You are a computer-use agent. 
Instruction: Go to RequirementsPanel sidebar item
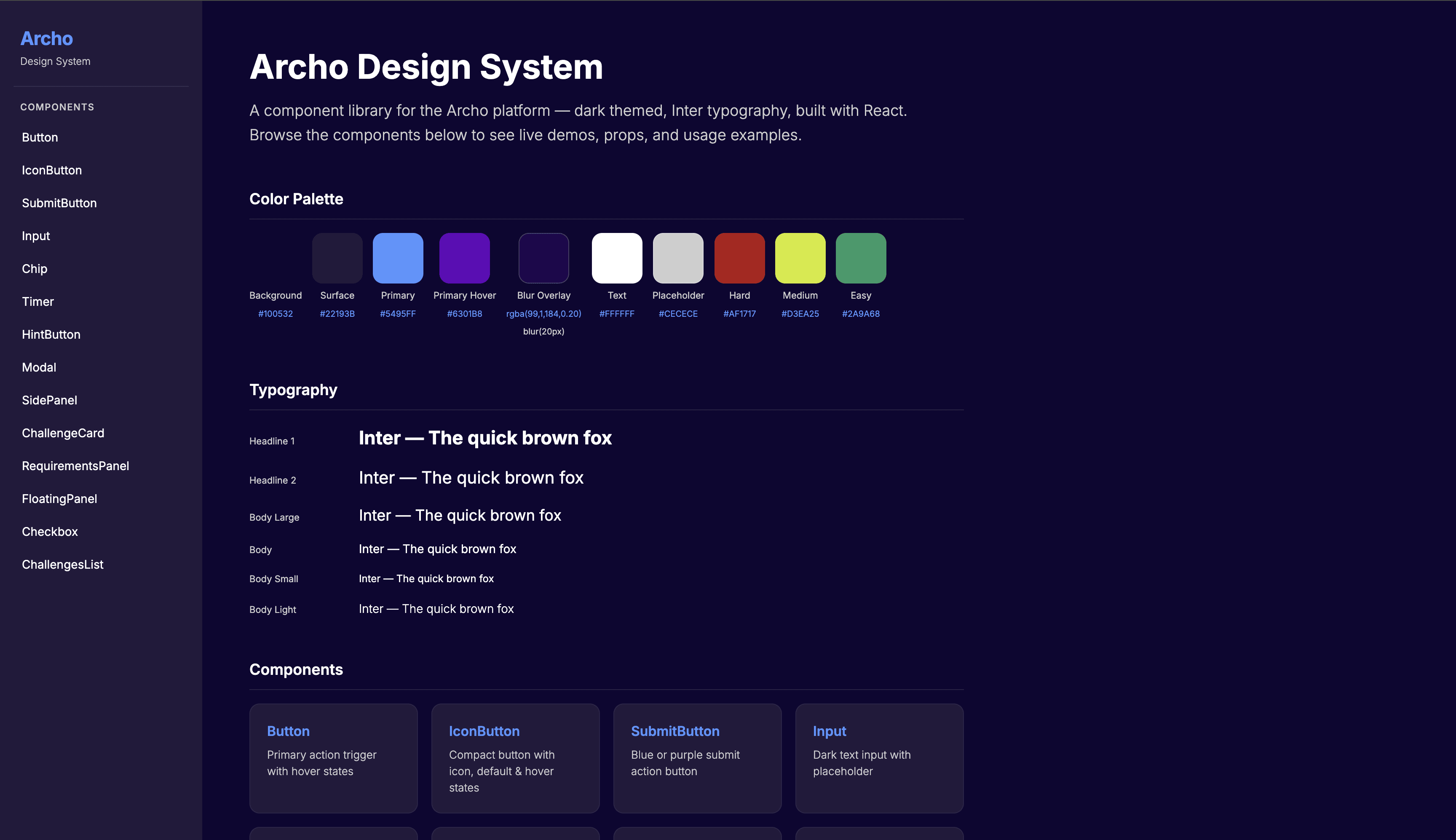click(75, 466)
